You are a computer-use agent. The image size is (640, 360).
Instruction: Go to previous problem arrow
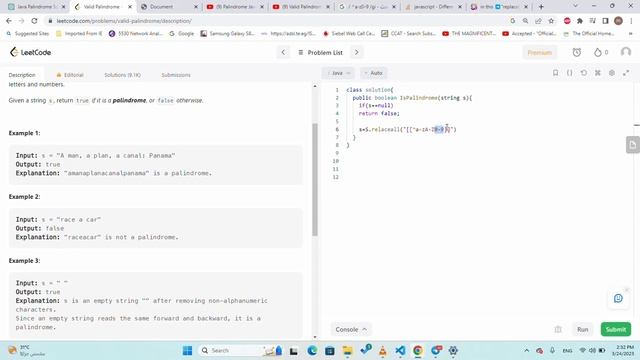[x=283, y=52]
